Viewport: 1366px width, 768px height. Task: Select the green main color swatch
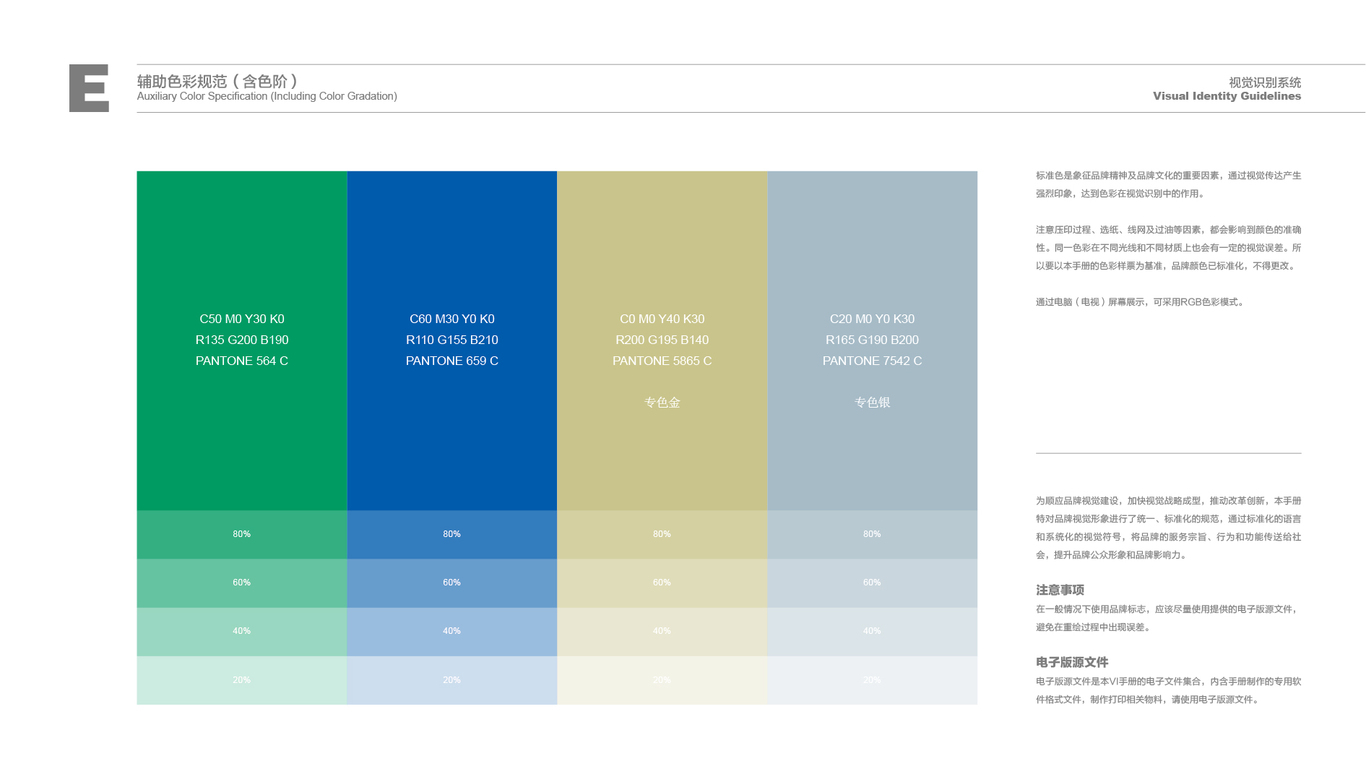tap(242, 340)
